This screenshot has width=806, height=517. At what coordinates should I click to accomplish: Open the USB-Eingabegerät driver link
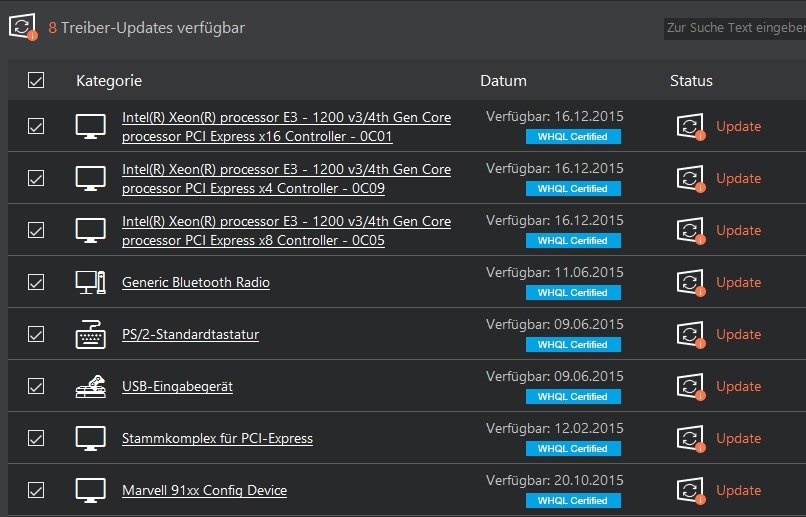177,386
